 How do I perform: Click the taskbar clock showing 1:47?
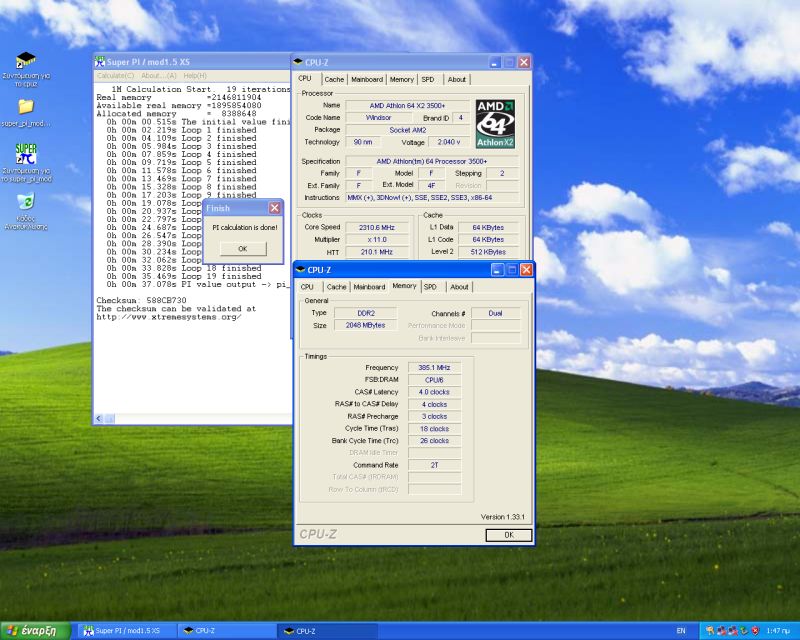tap(778, 631)
